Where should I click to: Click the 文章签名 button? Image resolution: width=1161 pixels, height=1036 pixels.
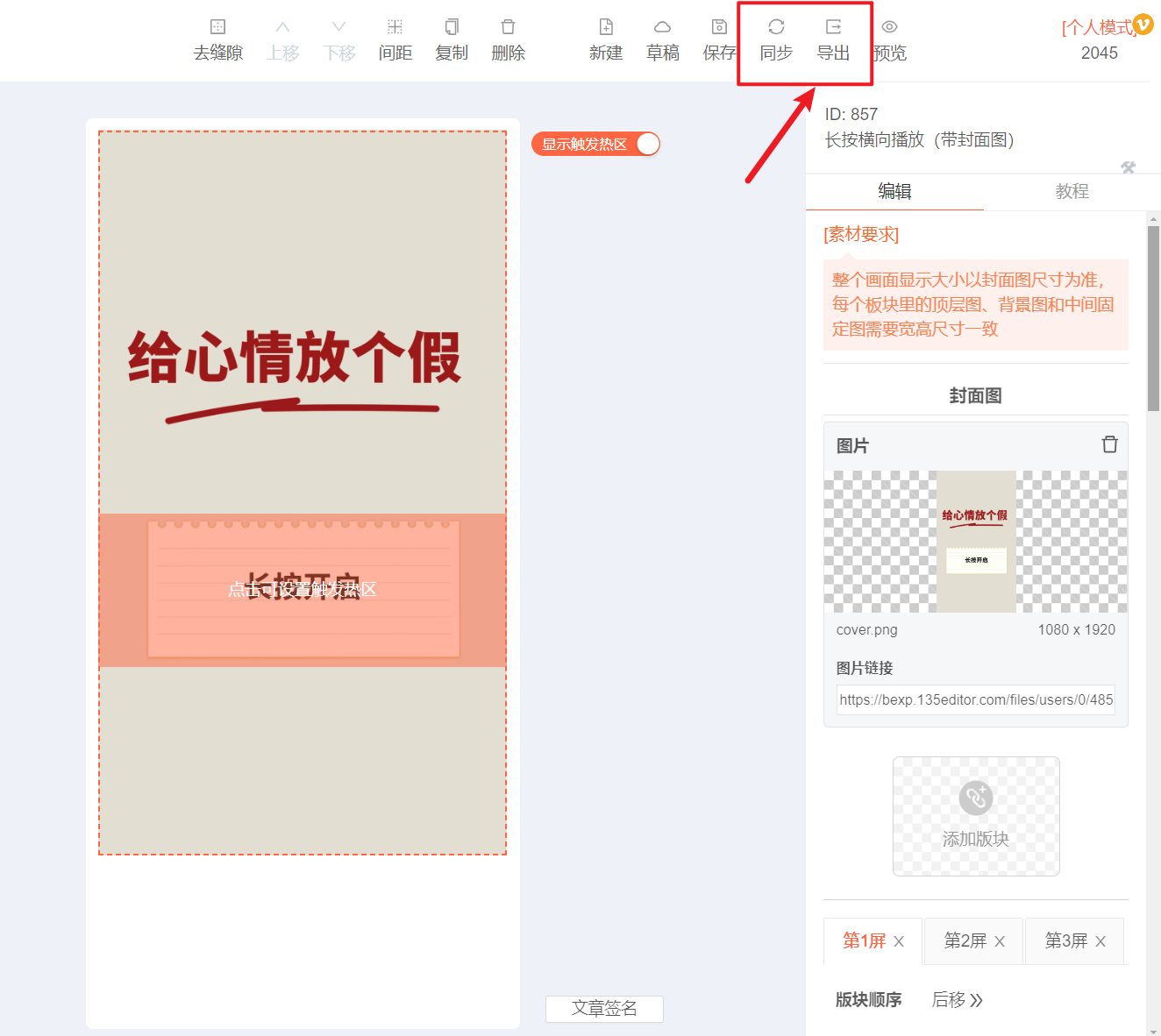pyautogui.click(x=604, y=1009)
